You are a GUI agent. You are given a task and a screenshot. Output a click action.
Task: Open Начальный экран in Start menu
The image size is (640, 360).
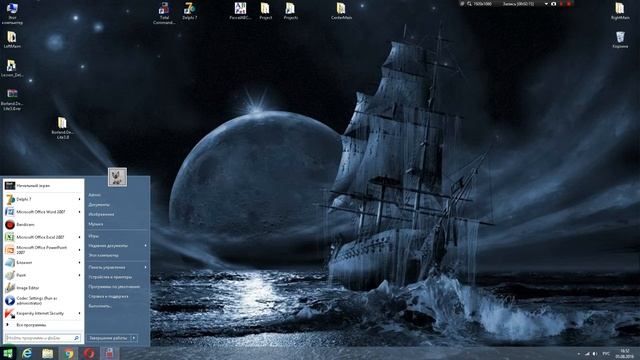[43, 186]
